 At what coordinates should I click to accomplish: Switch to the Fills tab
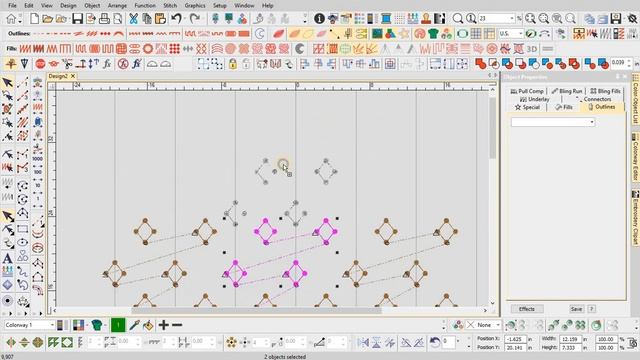[x=564, y=107]
